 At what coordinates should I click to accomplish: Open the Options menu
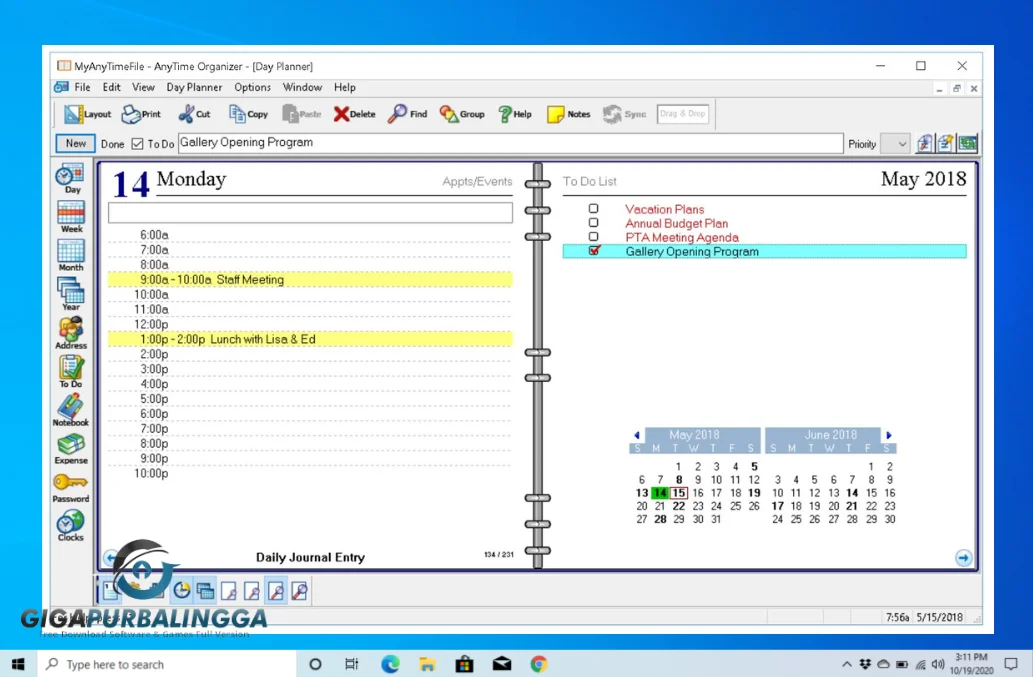point(252,87)
